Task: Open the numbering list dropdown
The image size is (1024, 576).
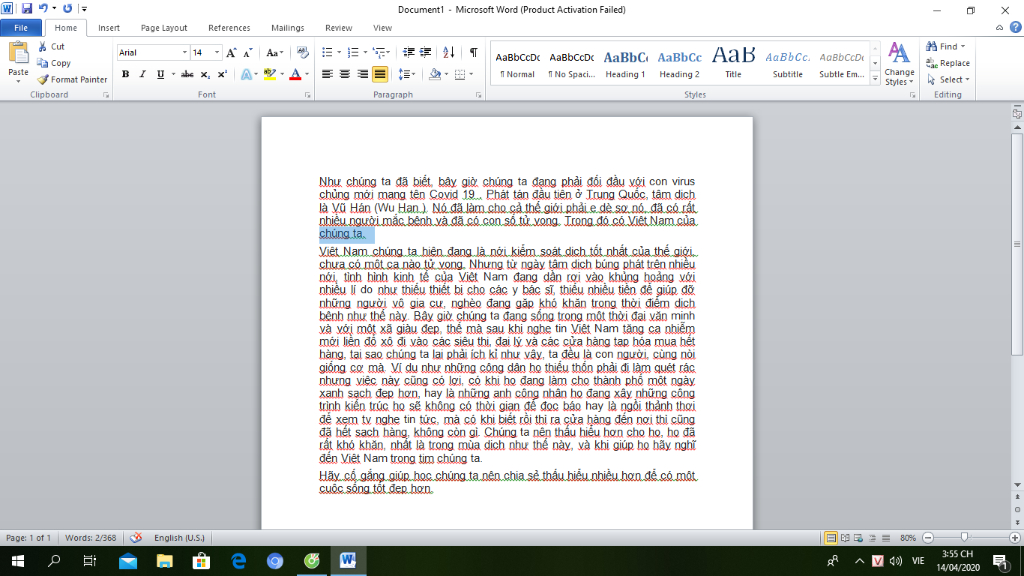Action: (x=364, y=52)
